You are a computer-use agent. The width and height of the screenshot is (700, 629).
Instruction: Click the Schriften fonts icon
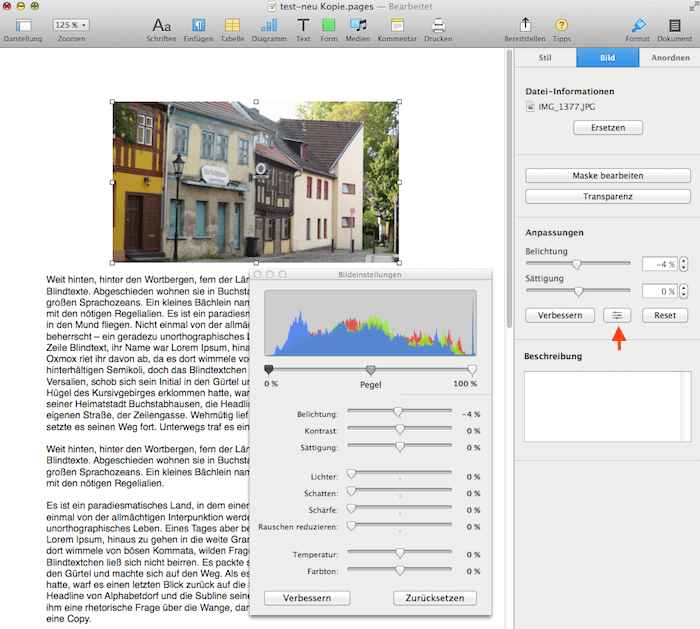tap(160, 25)
